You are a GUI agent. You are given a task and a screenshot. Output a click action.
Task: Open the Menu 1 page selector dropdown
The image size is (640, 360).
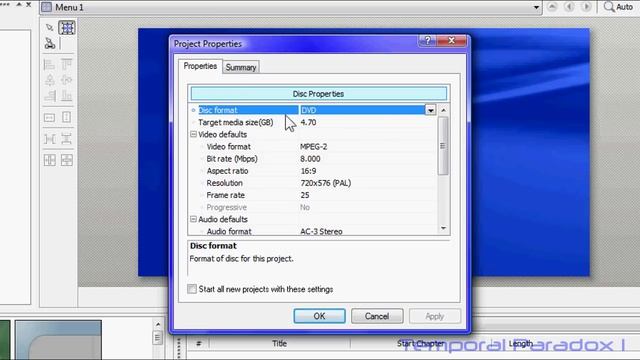point(536,7)
